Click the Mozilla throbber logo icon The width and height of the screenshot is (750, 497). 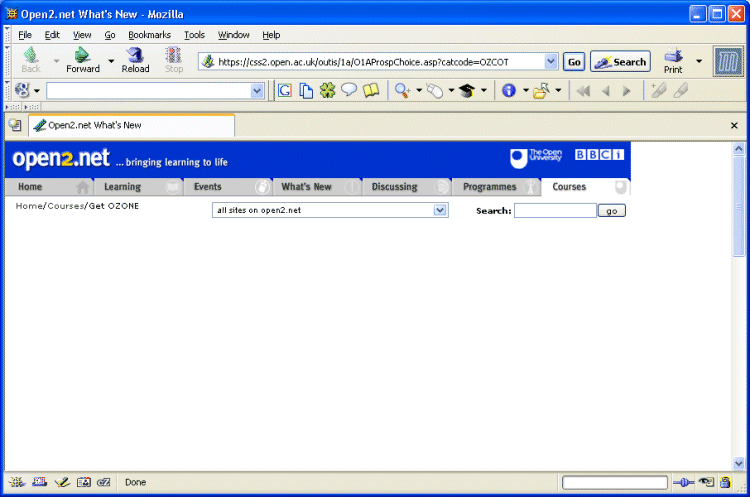728,61
